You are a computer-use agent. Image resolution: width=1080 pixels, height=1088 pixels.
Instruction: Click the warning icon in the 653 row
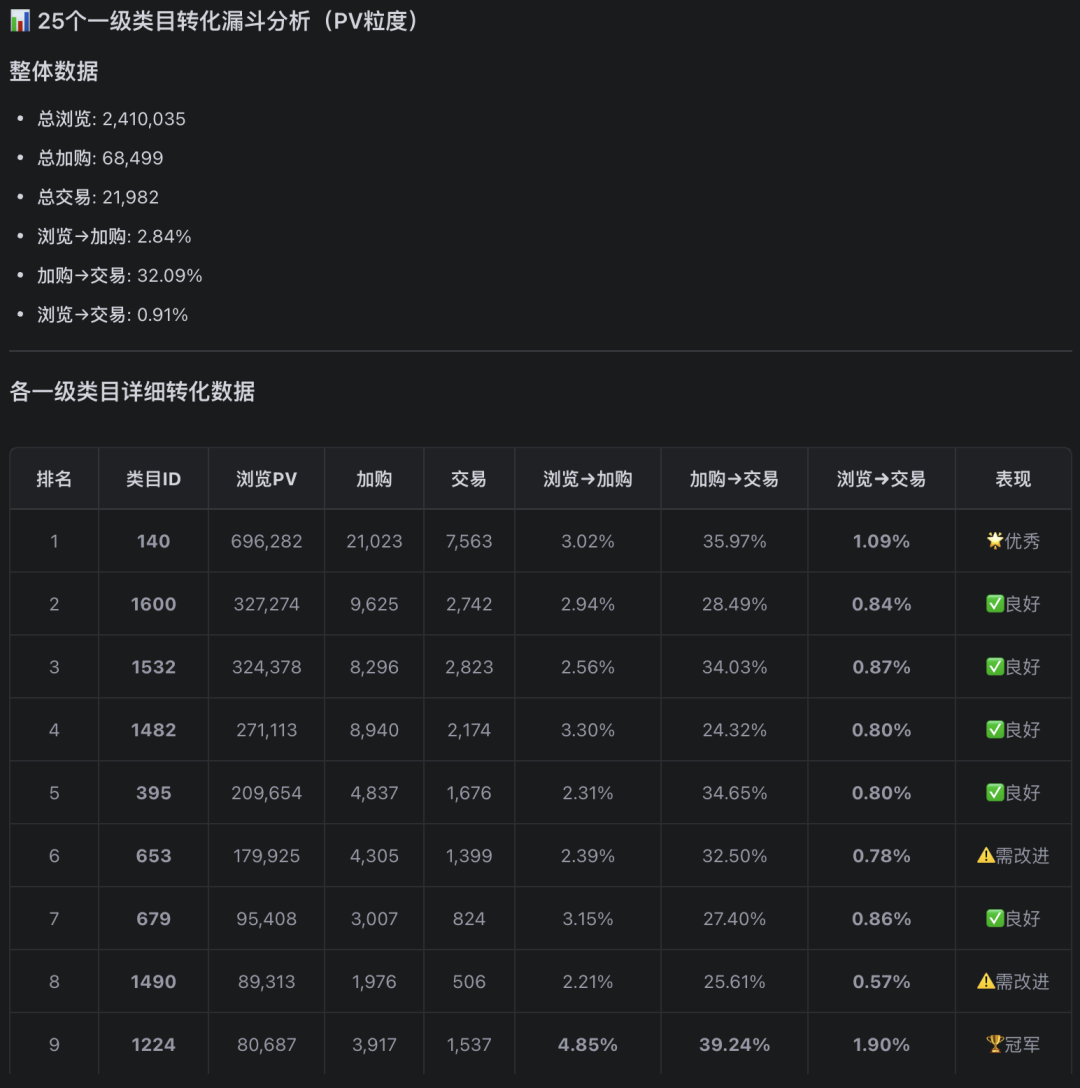pyautogui.click(x=985, y=856)
